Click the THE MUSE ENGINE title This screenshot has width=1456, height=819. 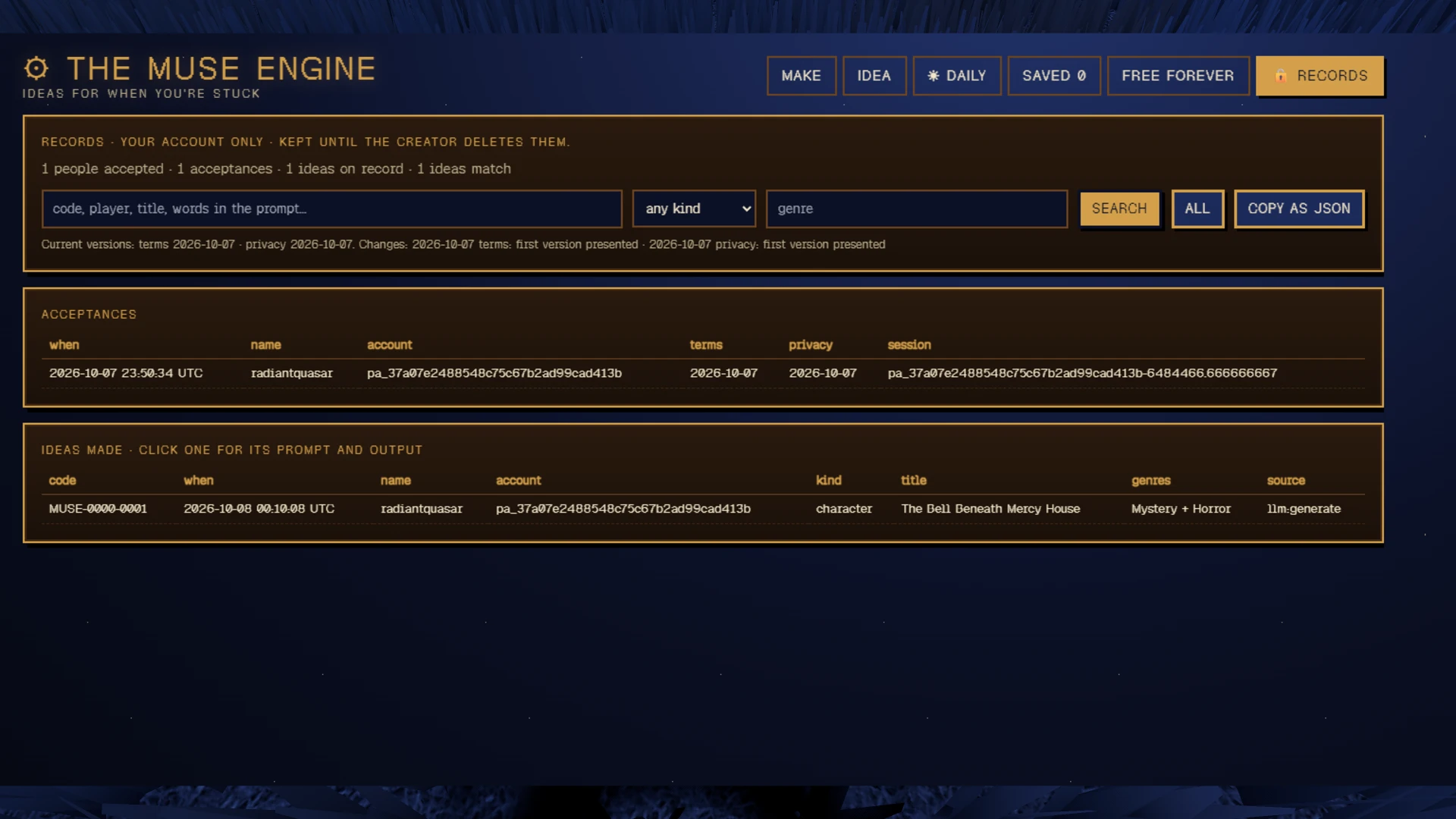coord(221,69)
